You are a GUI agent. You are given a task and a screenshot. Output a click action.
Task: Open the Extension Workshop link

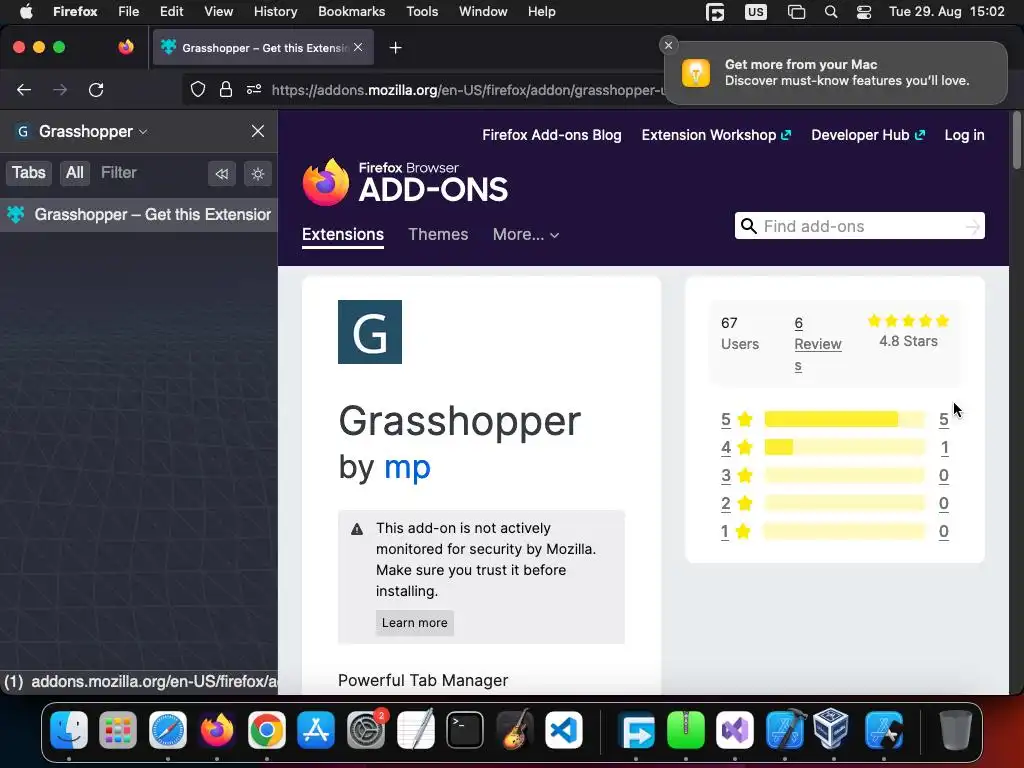[716, 135]
